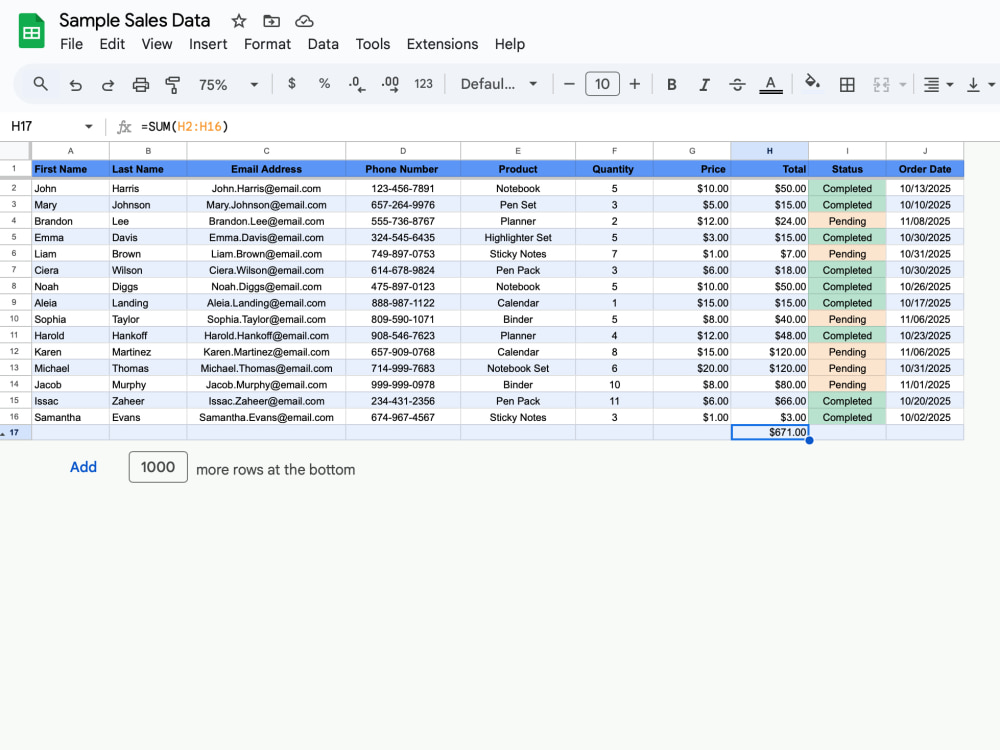
Task: Open more number formats 123
Action: pyautogui.click(x=423, y=84)
